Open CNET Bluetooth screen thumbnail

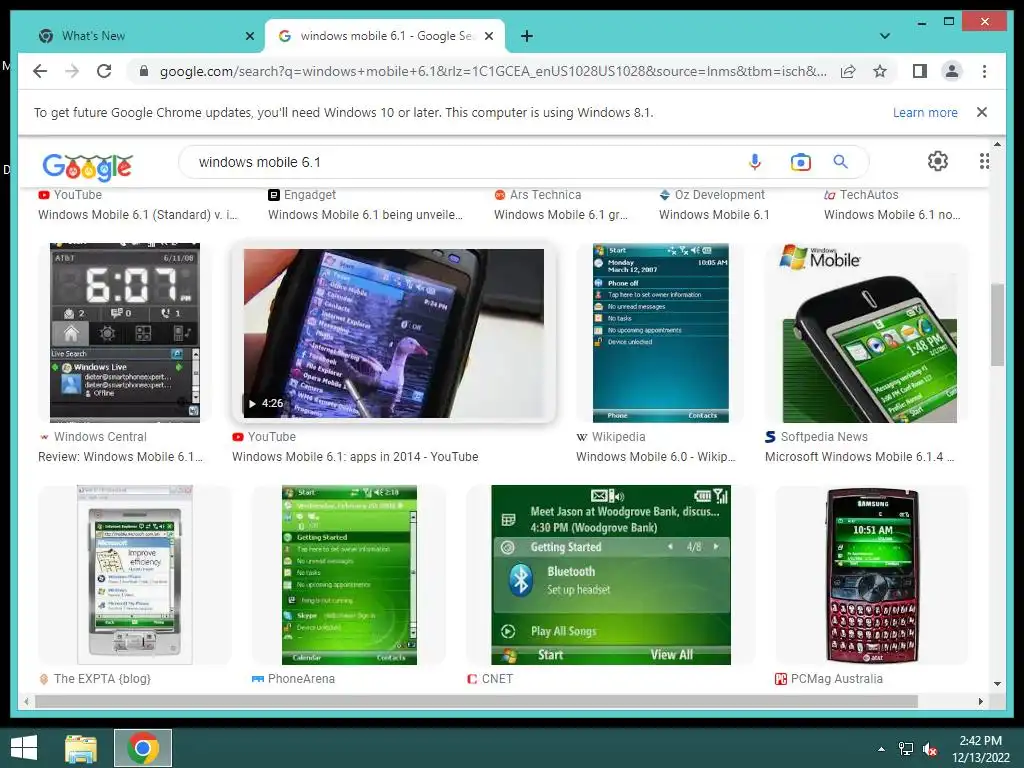coord(611,575)
